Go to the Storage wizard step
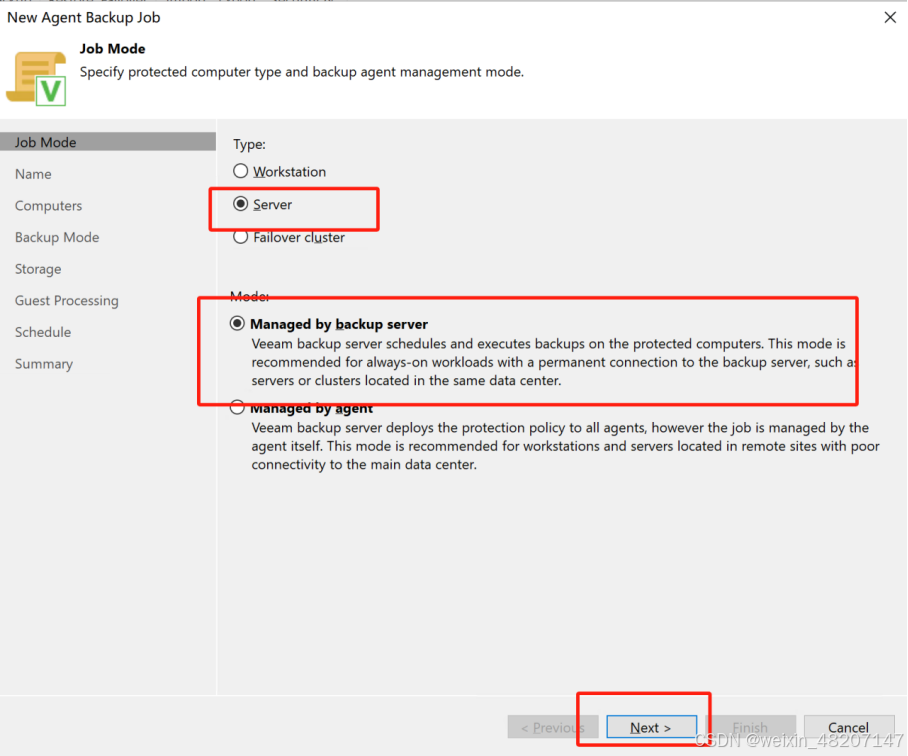Image resolution: width=908 pixels, height=756 pixels. [x=38, y=269]
